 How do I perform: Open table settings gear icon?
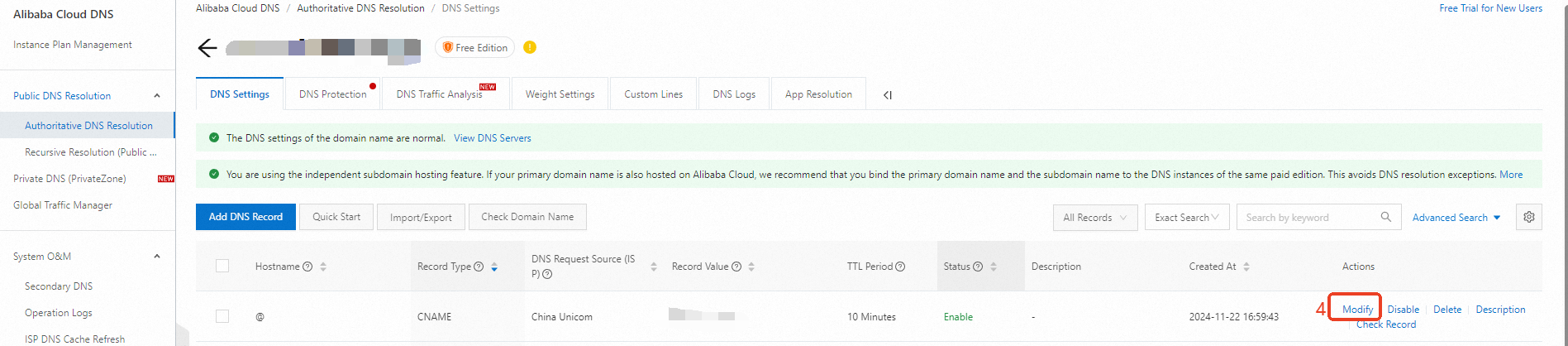coord(1529,217)
